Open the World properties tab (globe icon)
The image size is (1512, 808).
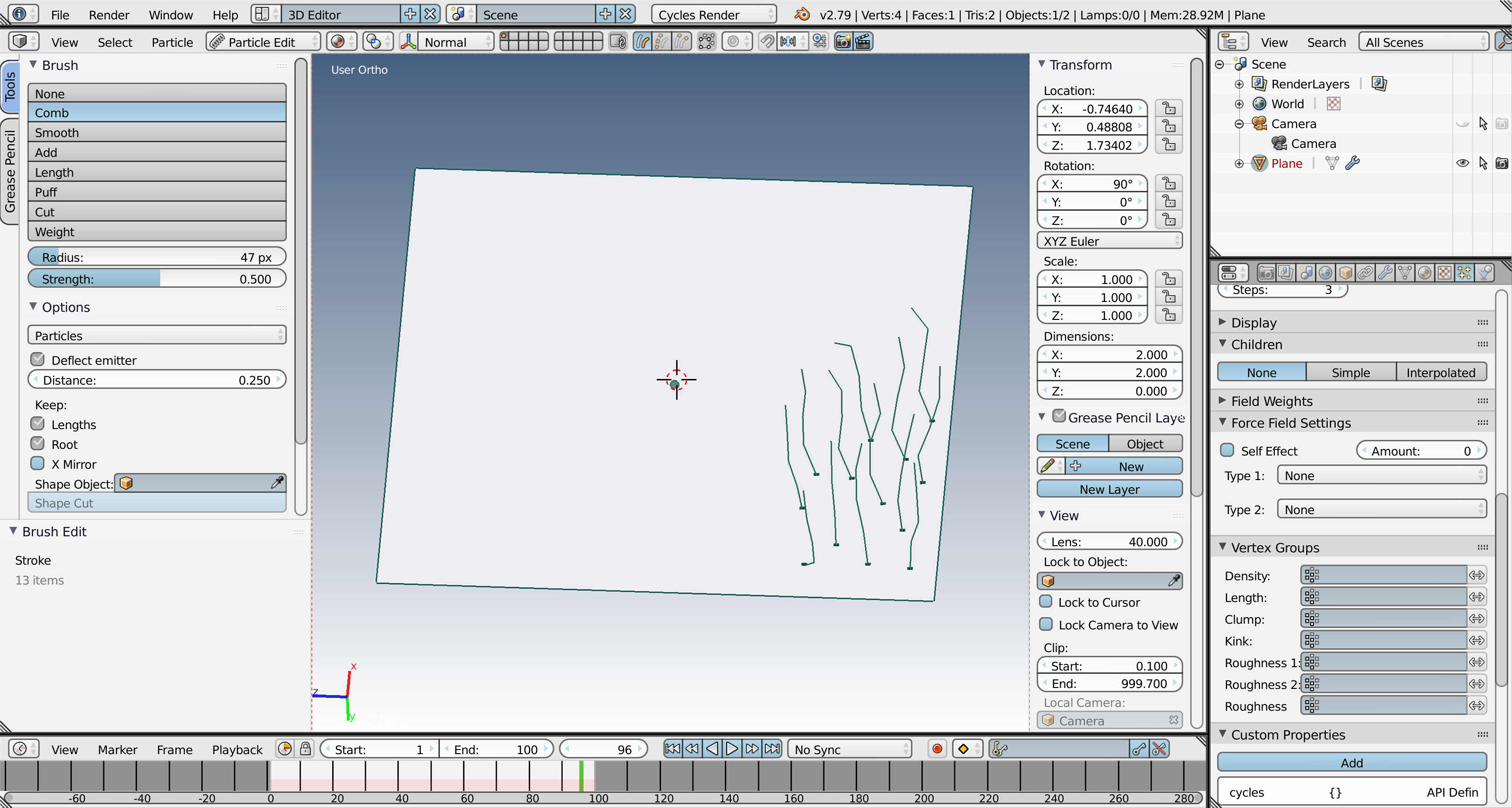click(1326, 272)
